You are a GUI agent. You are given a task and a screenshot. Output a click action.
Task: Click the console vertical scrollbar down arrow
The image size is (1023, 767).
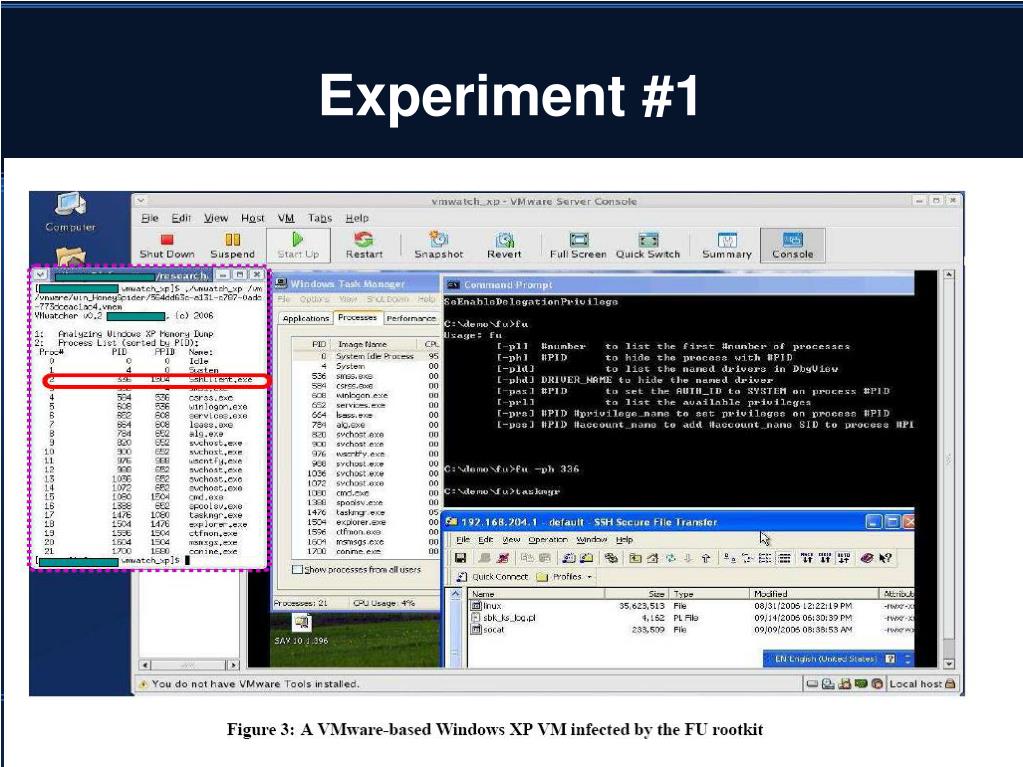tap(949, 664)
